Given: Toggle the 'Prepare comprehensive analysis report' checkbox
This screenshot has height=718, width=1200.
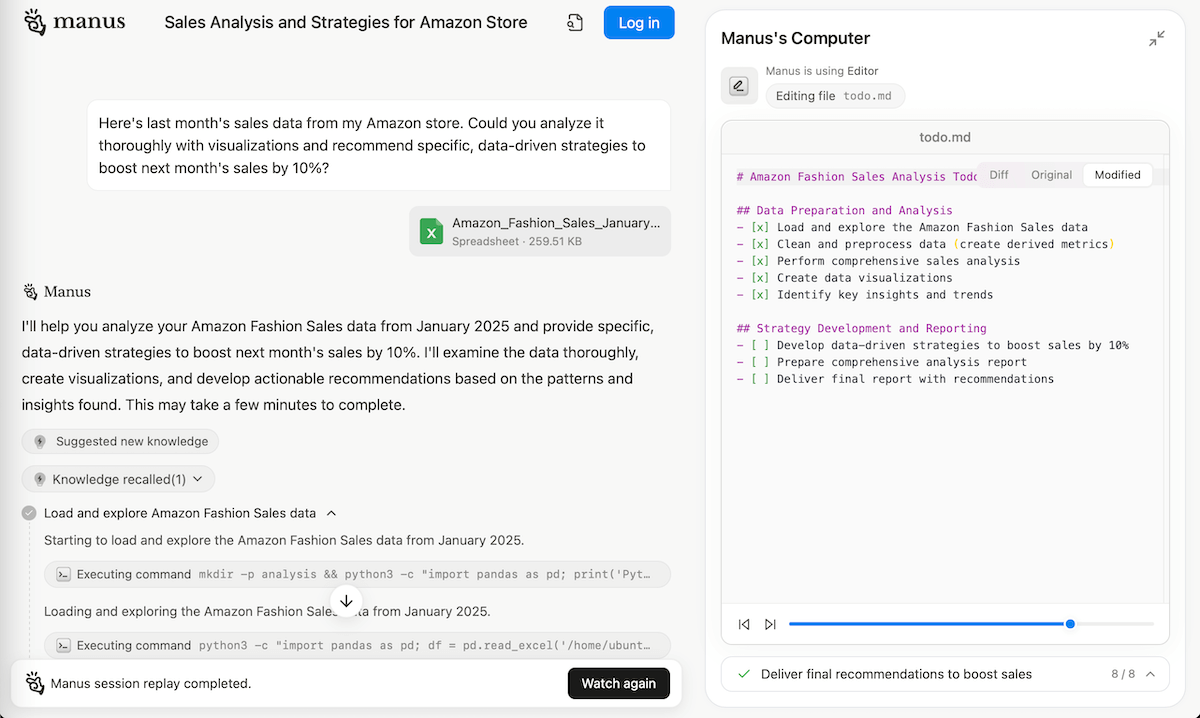Looking at the screenshot, I should (759, 362).
